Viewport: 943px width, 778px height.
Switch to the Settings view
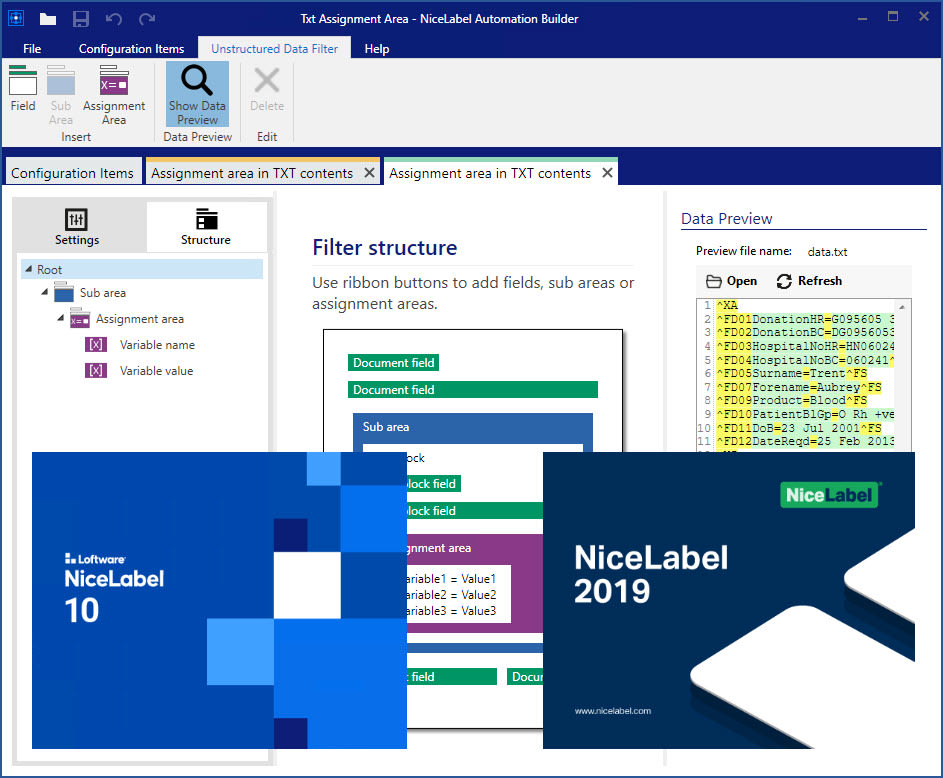[77, 227]
